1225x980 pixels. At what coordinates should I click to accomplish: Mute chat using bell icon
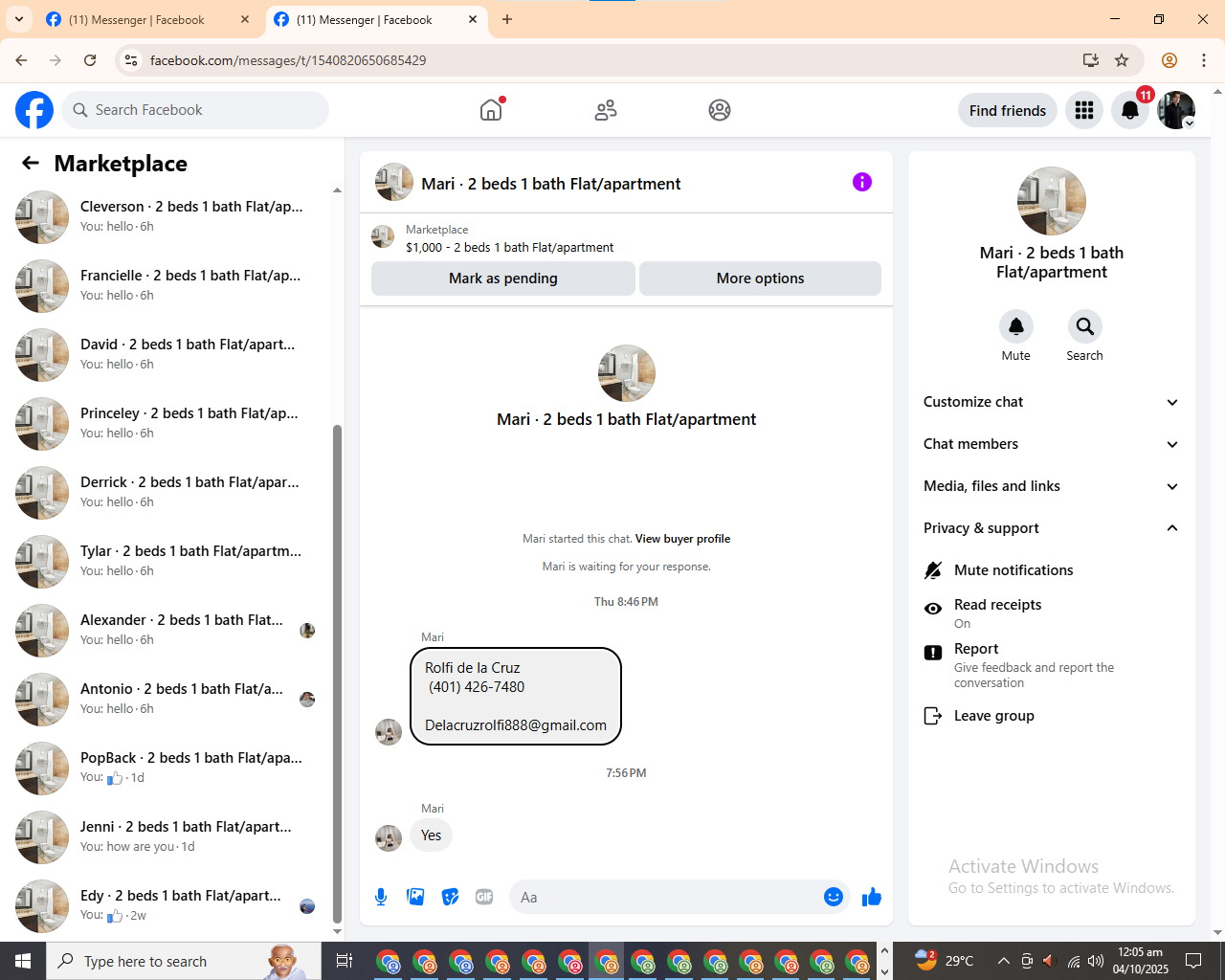click(1016, 326)
